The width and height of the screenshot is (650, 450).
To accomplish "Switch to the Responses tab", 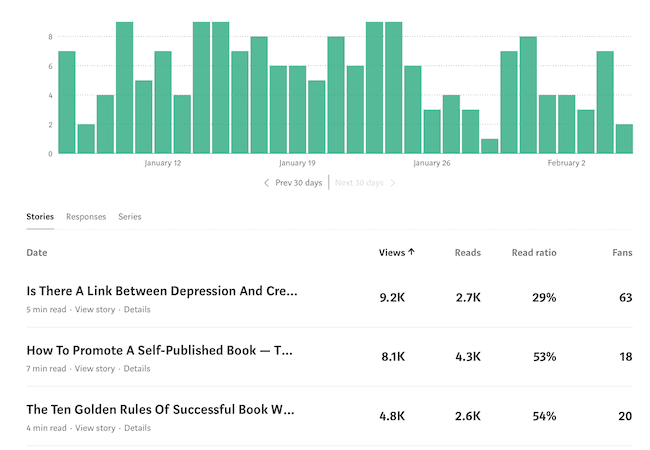I will tap(86, 216).
